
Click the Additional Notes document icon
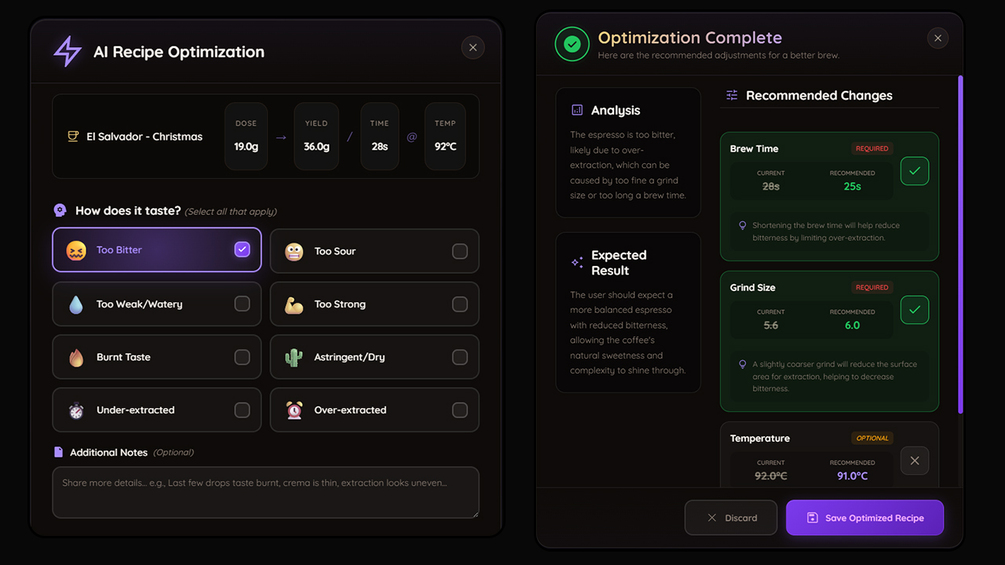58,452
